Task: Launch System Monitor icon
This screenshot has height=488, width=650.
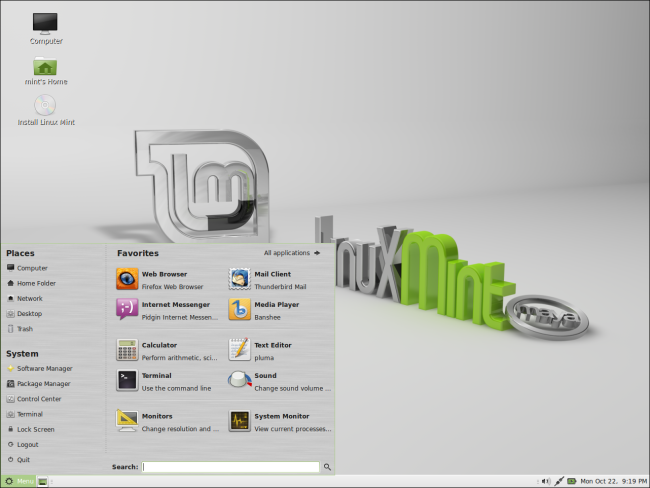Action: (x=239, y=421)
